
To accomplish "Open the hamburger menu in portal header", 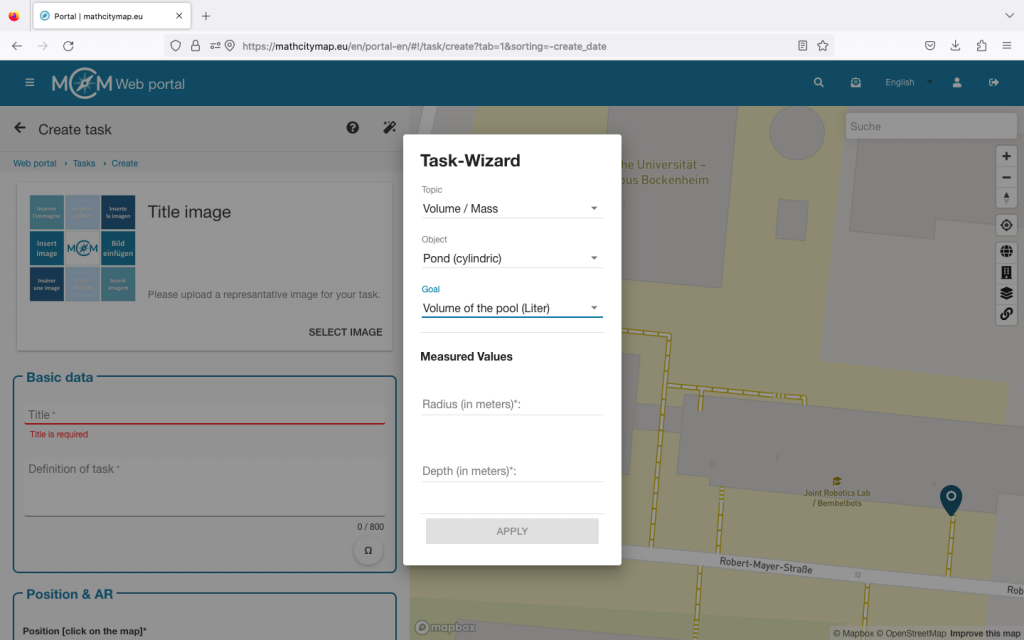I will [x=30, y=83].
